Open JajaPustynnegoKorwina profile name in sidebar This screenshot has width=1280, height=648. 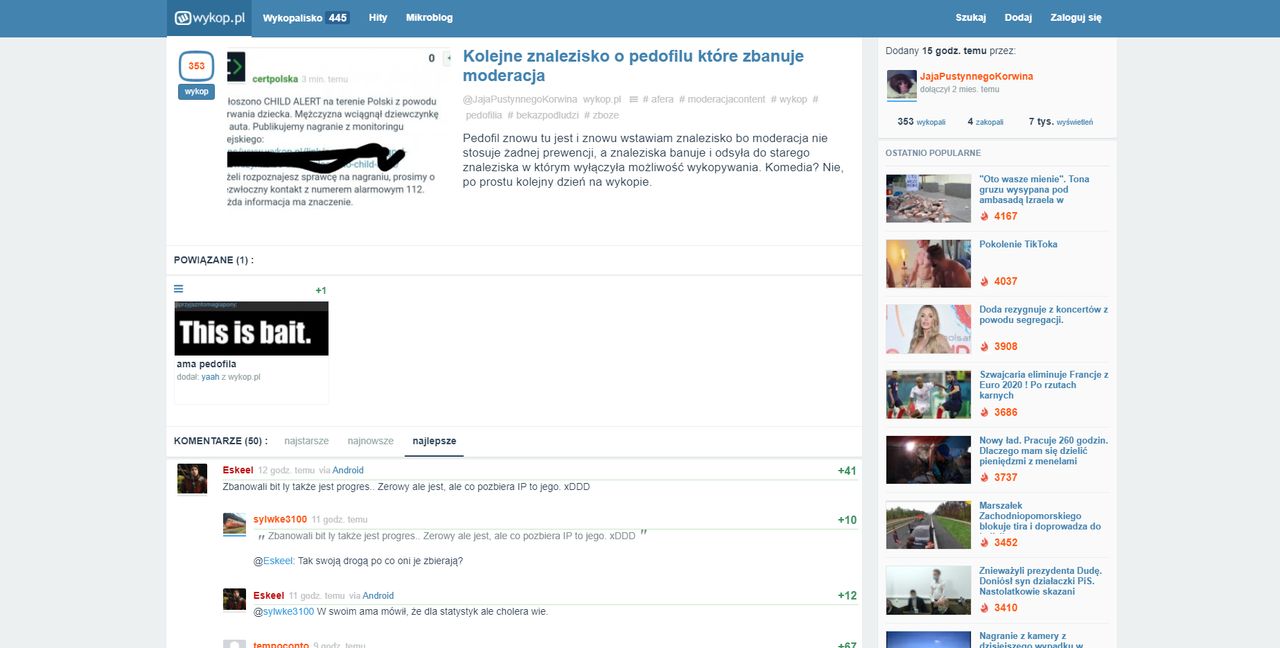(x=977, y=76)
